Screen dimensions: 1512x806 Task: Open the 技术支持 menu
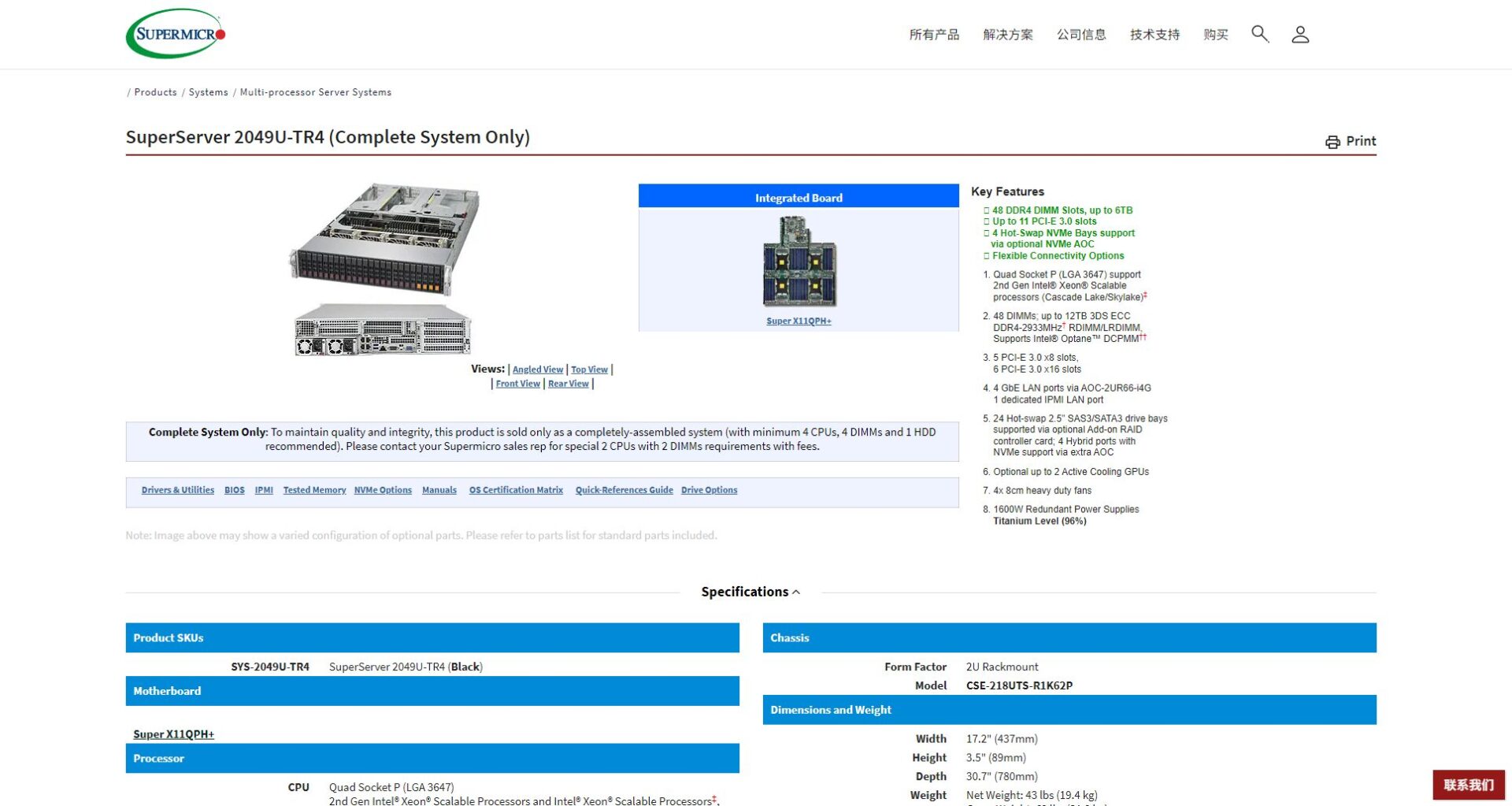(1154, 35)
